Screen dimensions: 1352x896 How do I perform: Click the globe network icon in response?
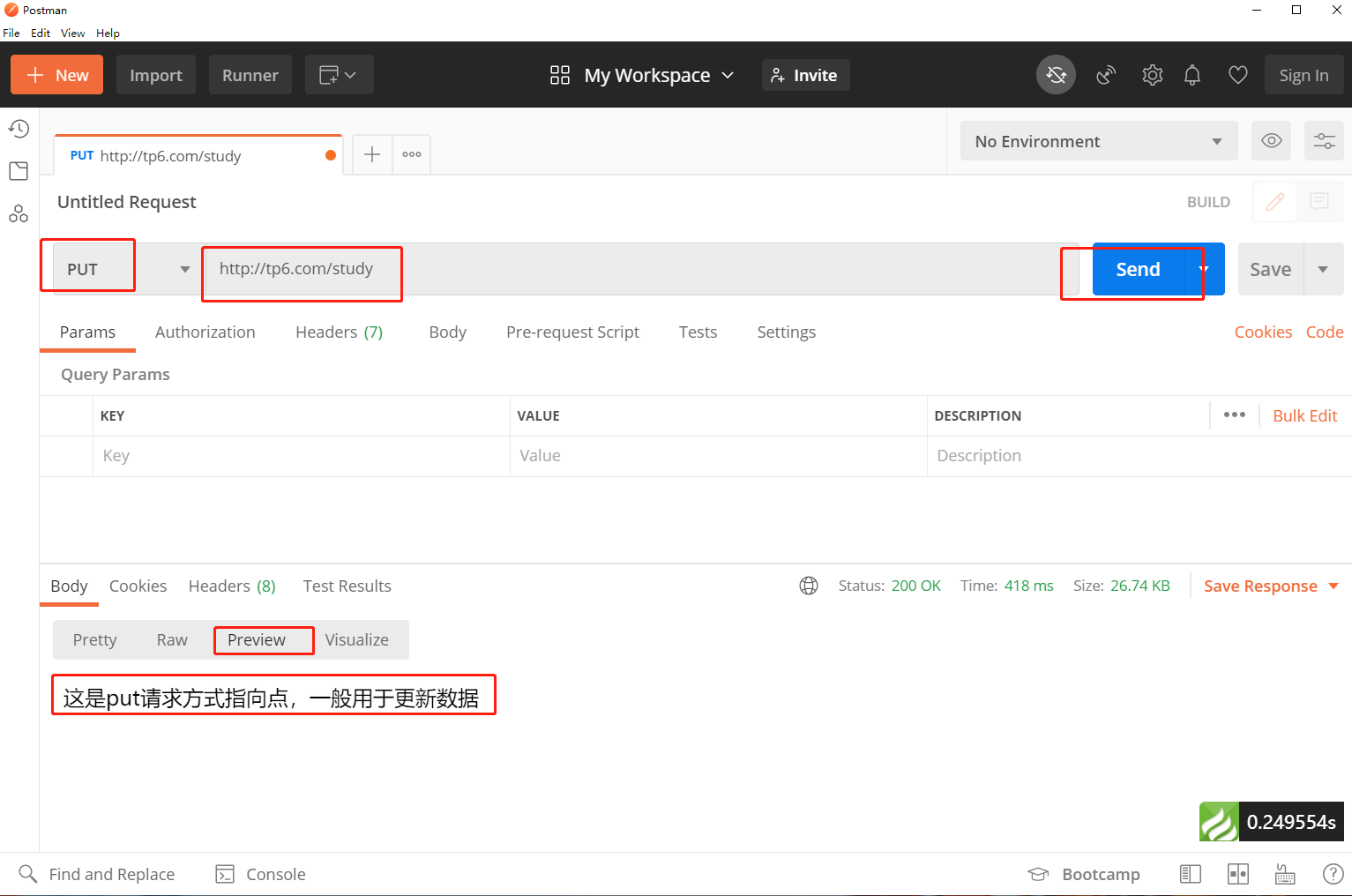(809, 586)
